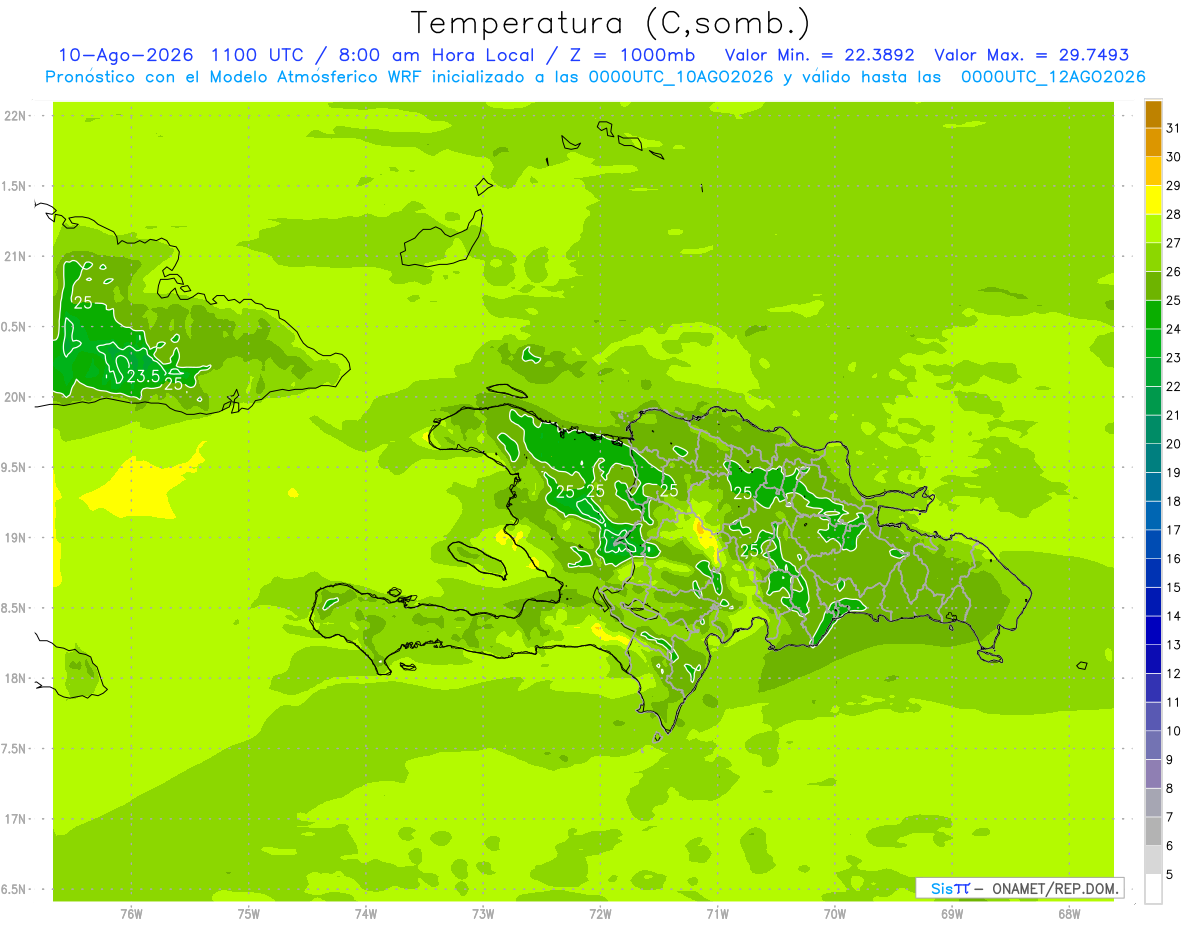Click the "31" color bar label
This screenshot has height=927, width=1200.
(x=1173, y=128)
